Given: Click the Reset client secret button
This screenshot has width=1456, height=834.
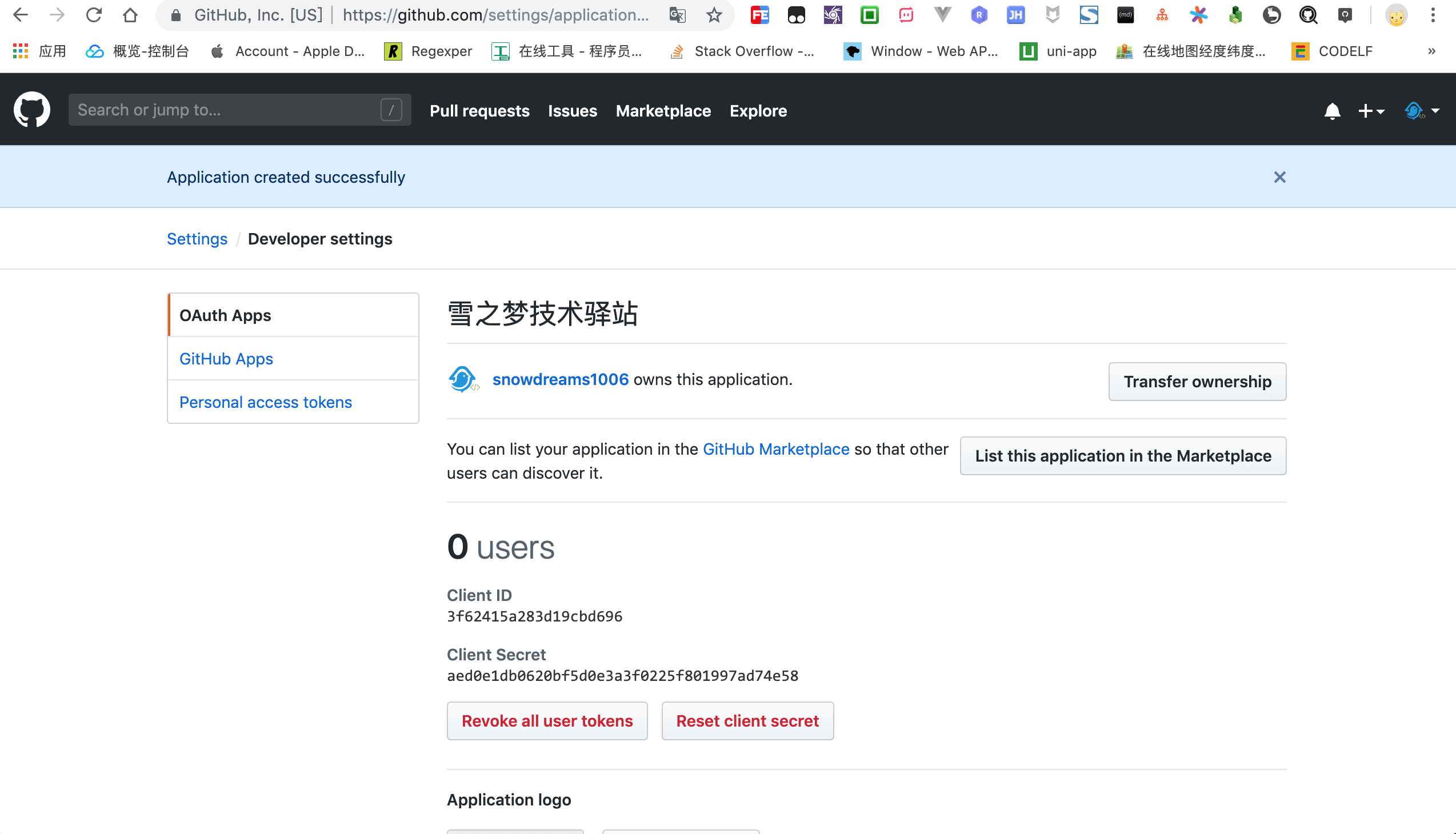Looking at the screenshot, I should tap(747, 720).
